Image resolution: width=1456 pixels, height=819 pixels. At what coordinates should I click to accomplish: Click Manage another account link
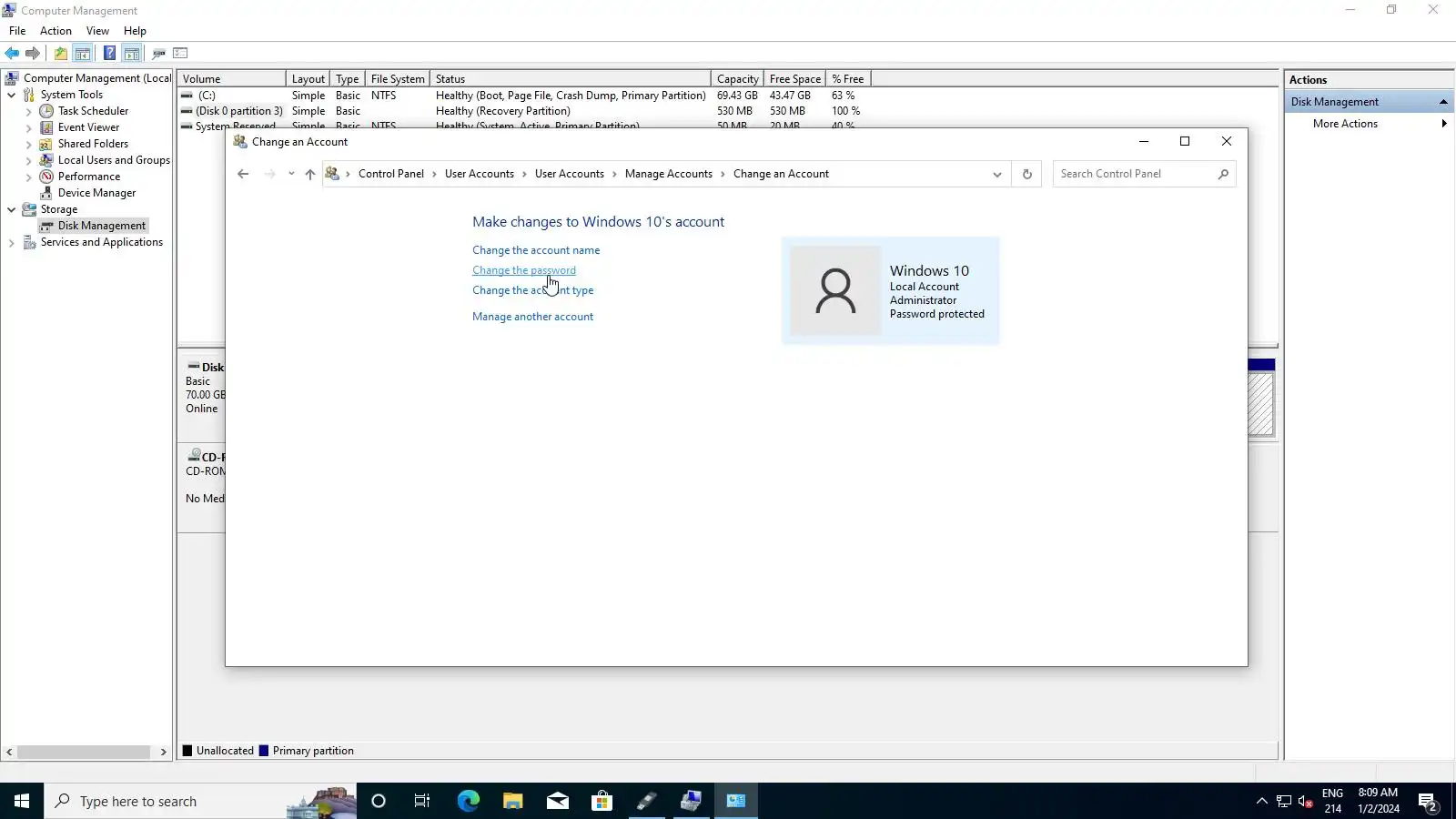point(532,317)
